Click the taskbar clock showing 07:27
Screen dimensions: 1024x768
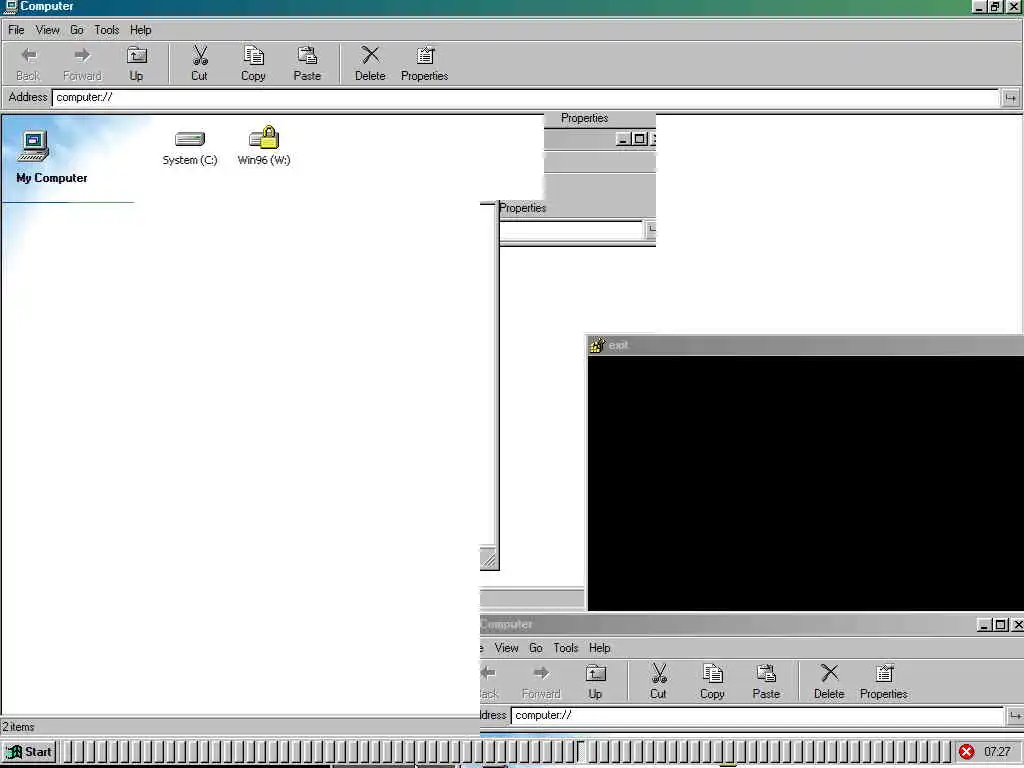pos(997,752)
